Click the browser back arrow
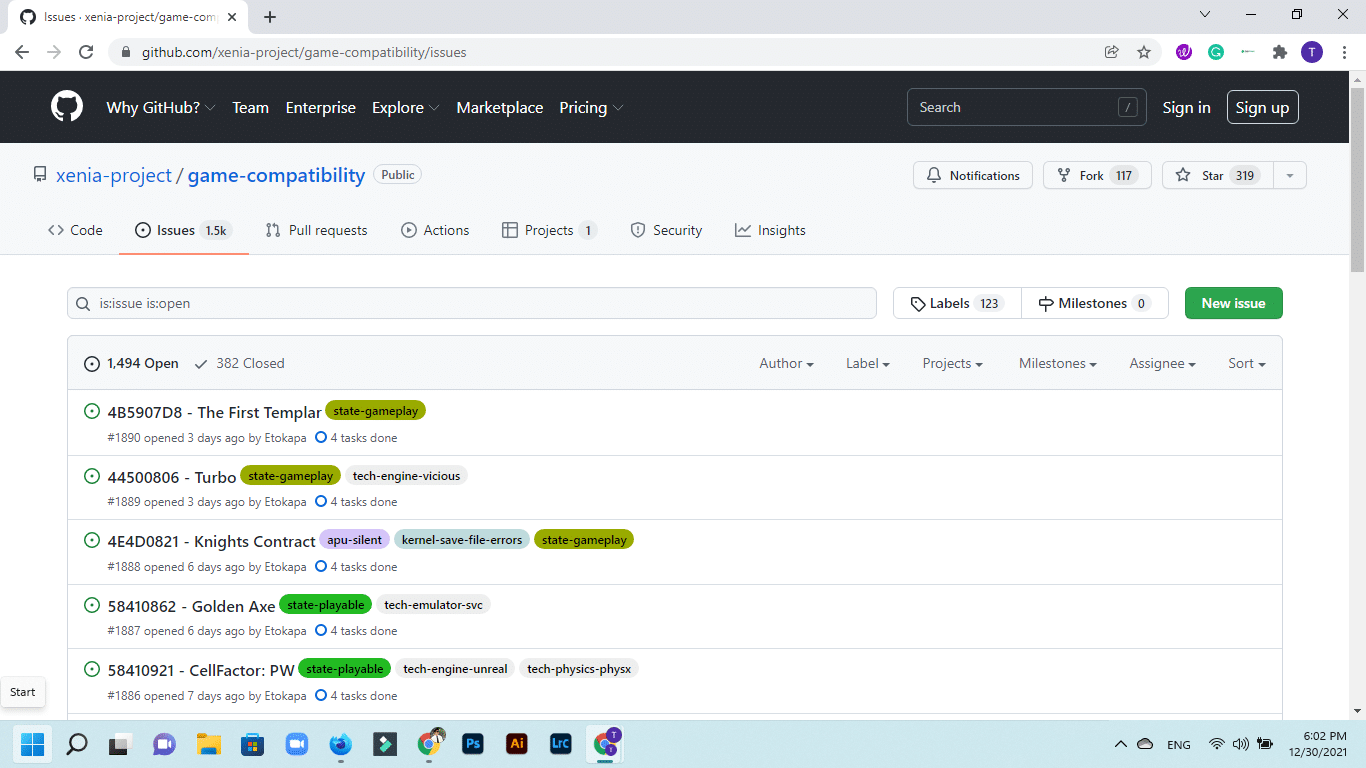The image size is (1366, 768). coord(22,52)
